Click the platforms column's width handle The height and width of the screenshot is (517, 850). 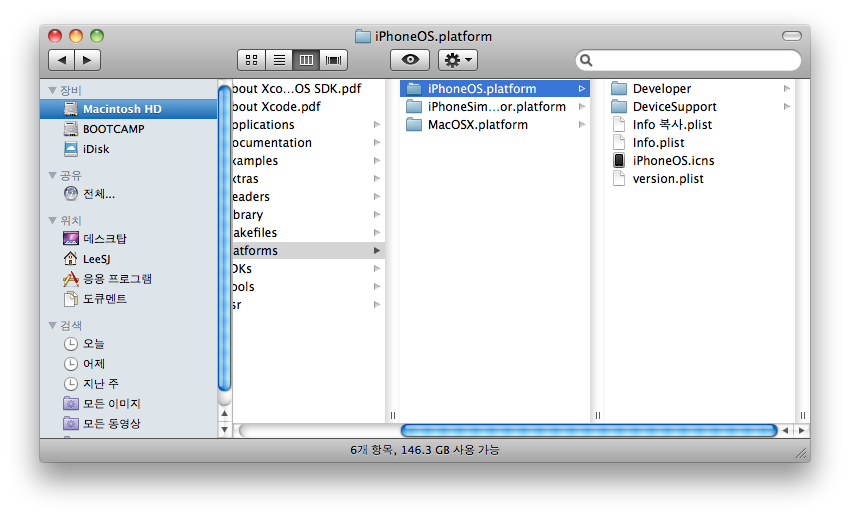click(x=598, y=416)
